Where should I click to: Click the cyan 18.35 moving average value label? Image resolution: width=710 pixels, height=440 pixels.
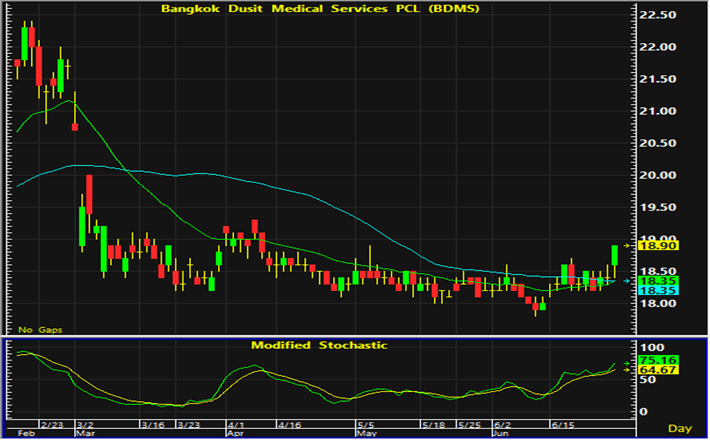658,291
